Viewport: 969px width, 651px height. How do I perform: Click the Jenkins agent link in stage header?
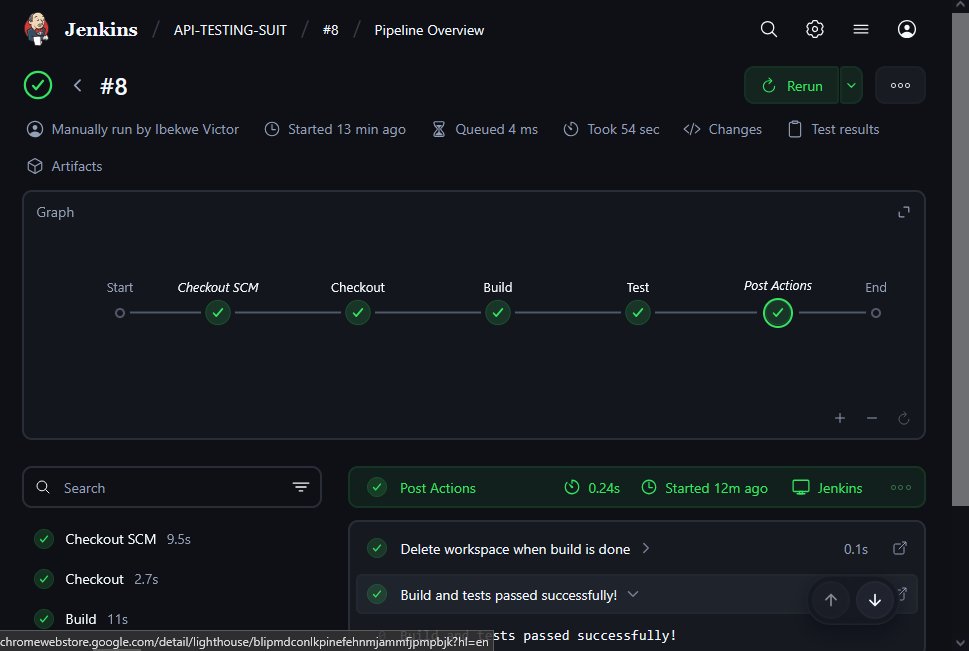coord(827,488)
